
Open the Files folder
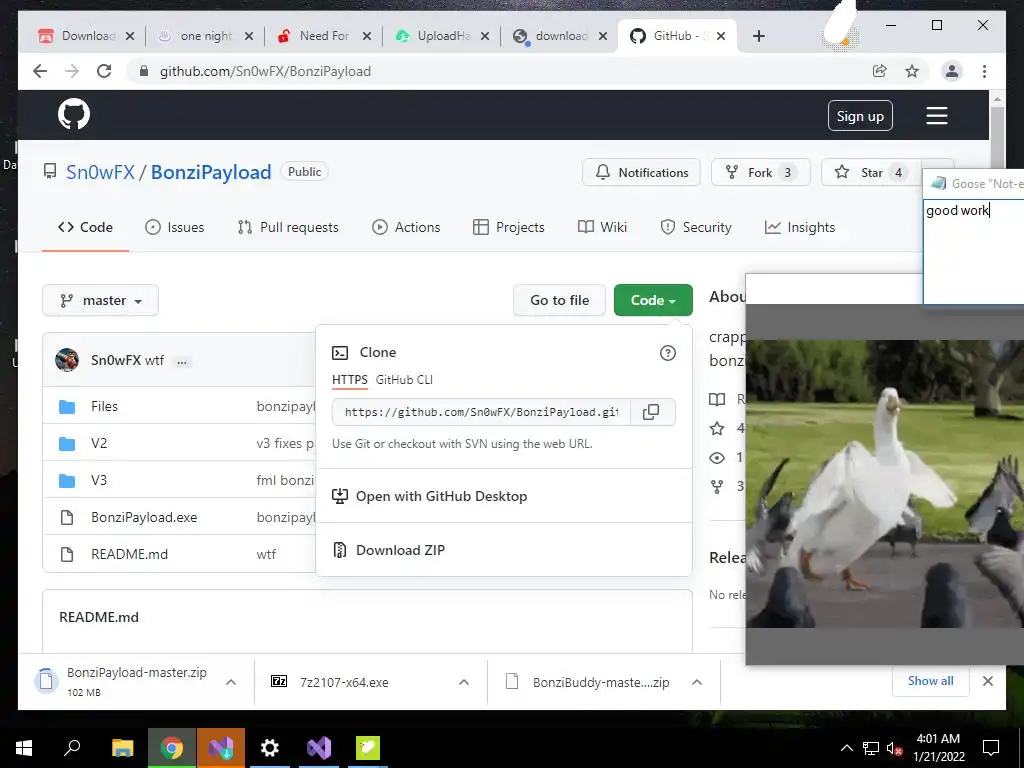pos(104,406)
